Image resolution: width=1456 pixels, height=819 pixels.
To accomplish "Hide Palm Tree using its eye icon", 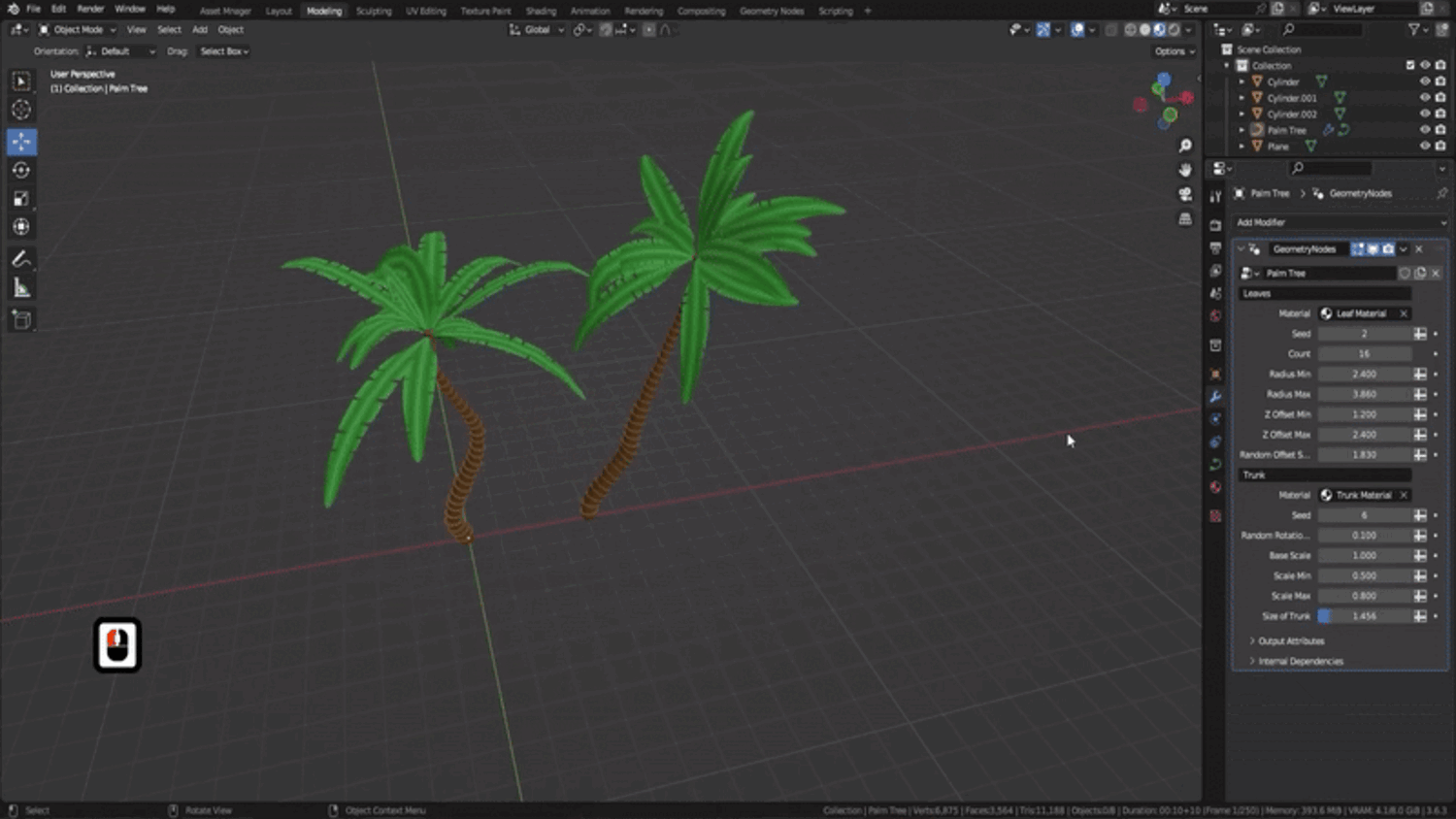I will pos(1425,130).
